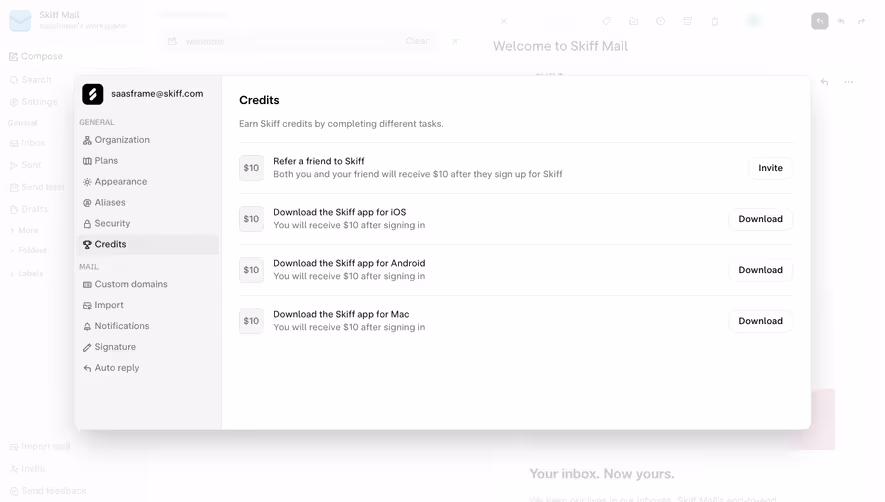Open Sent folder in background sidebar
This screenshot has width=885, height=502.
click(x=26, y=165)
